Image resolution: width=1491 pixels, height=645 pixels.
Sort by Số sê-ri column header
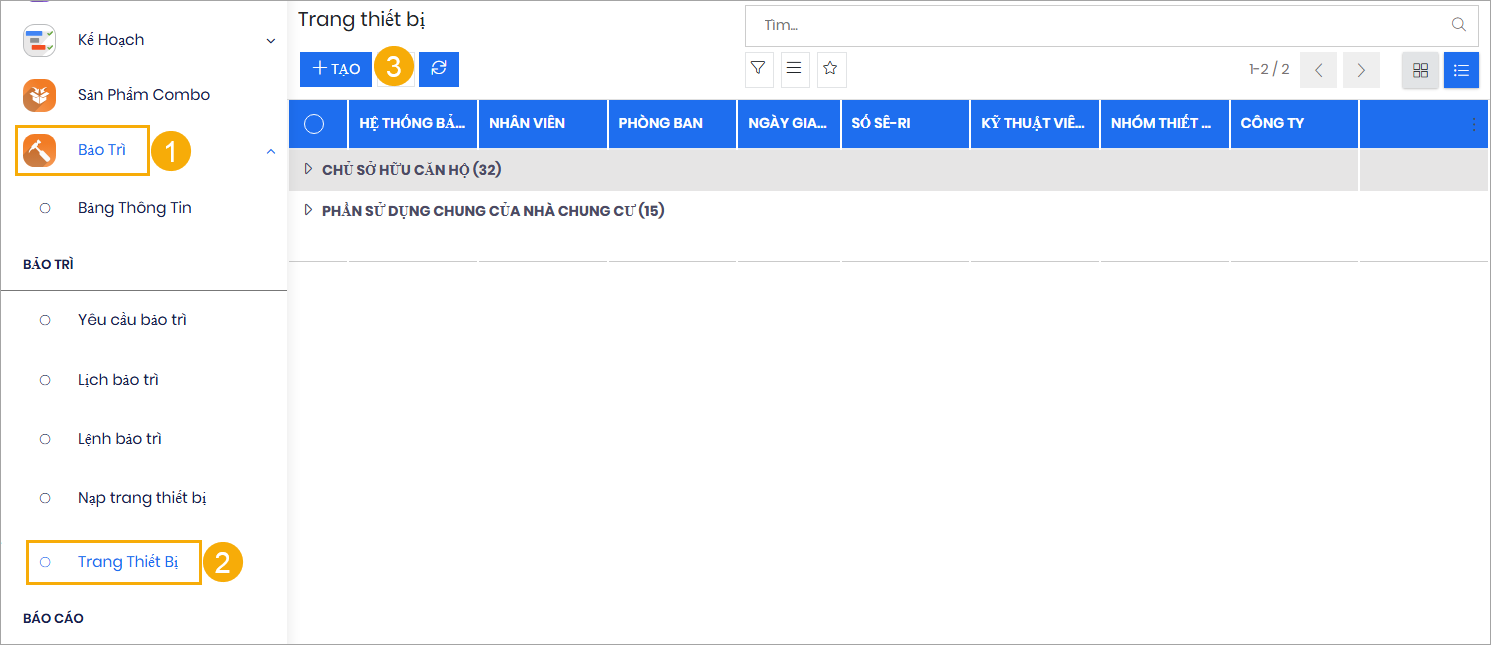[x=906, y=124]
